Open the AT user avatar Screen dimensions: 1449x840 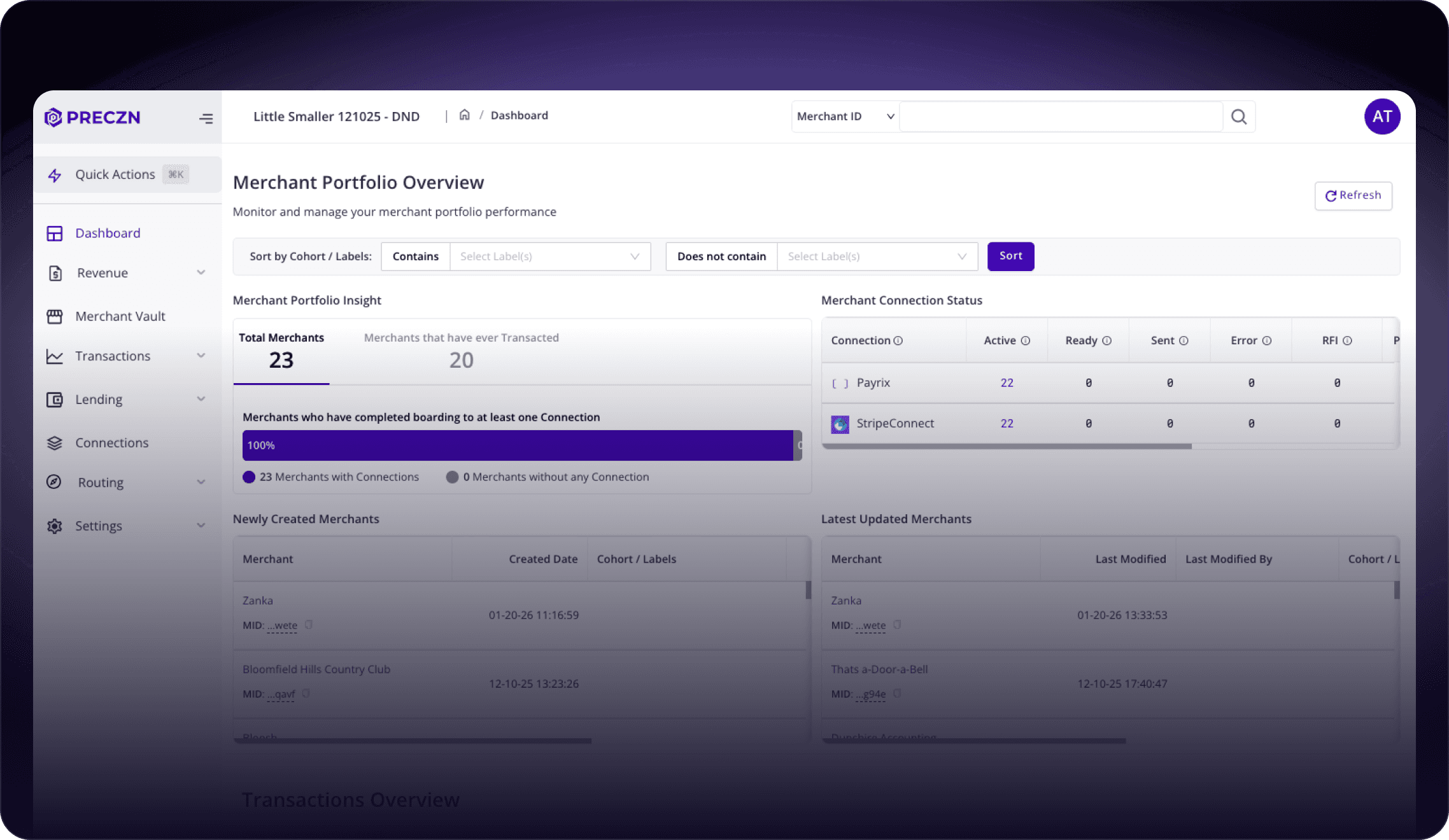(1382, 116)
